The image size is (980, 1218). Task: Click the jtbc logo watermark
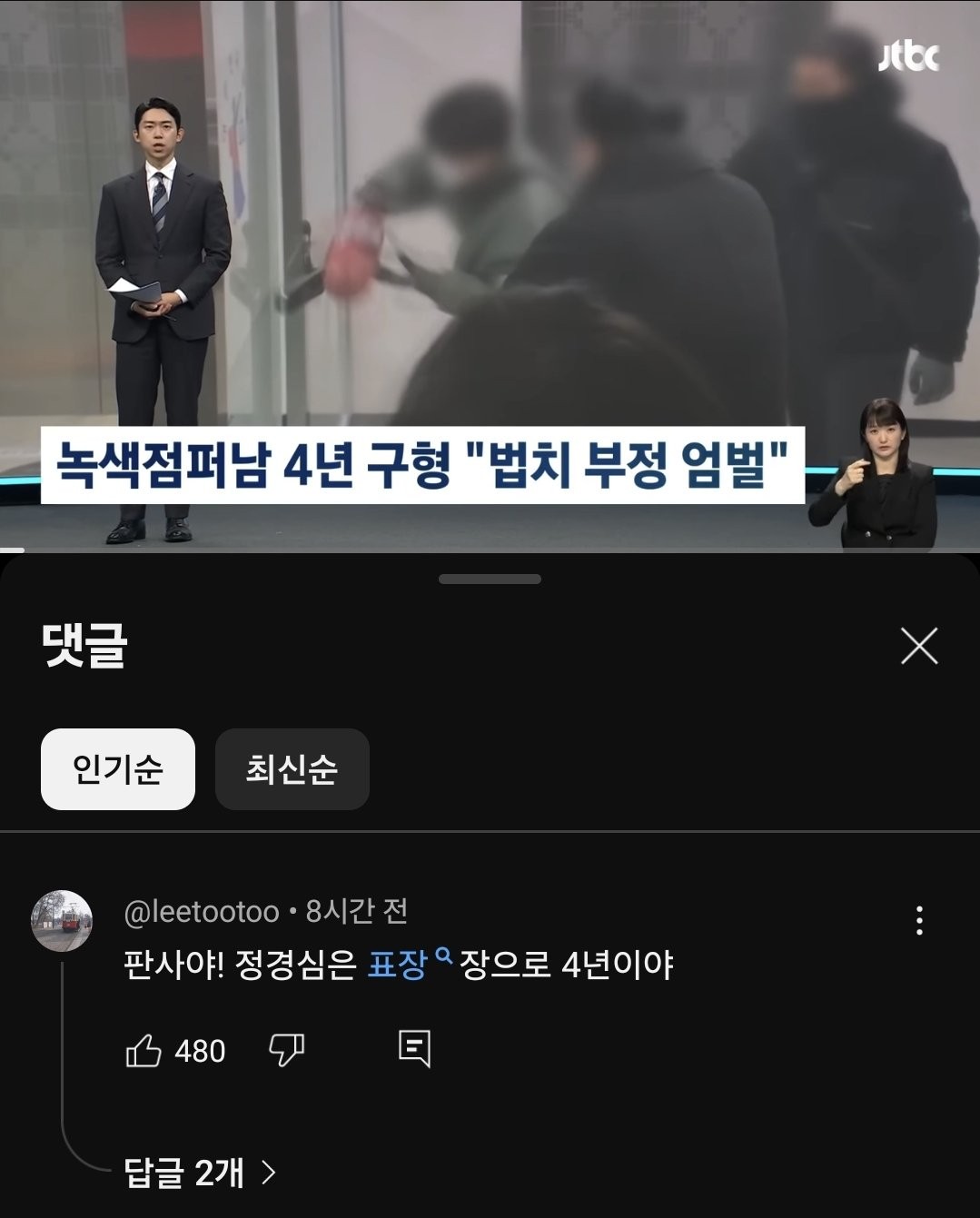tap(908, 56)
